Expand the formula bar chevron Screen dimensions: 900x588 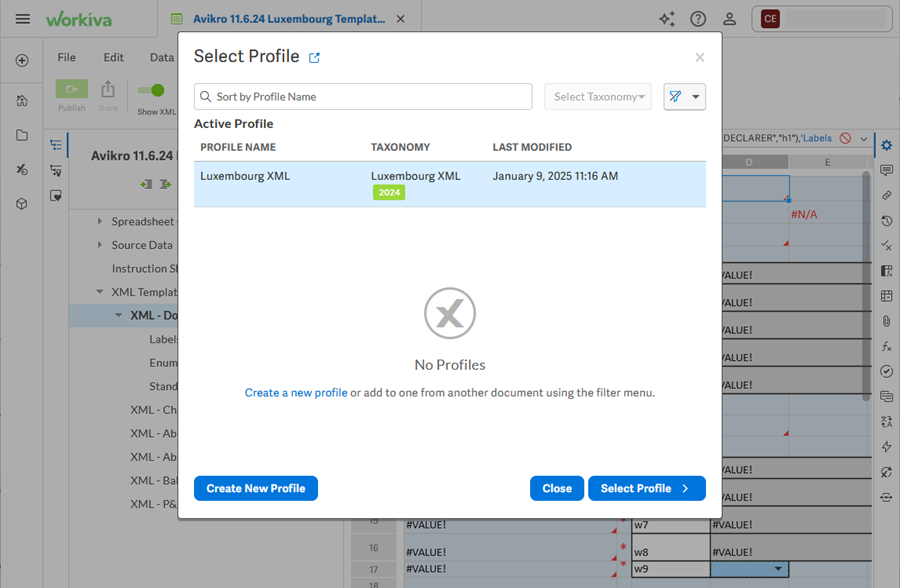(x=864, y=138)
